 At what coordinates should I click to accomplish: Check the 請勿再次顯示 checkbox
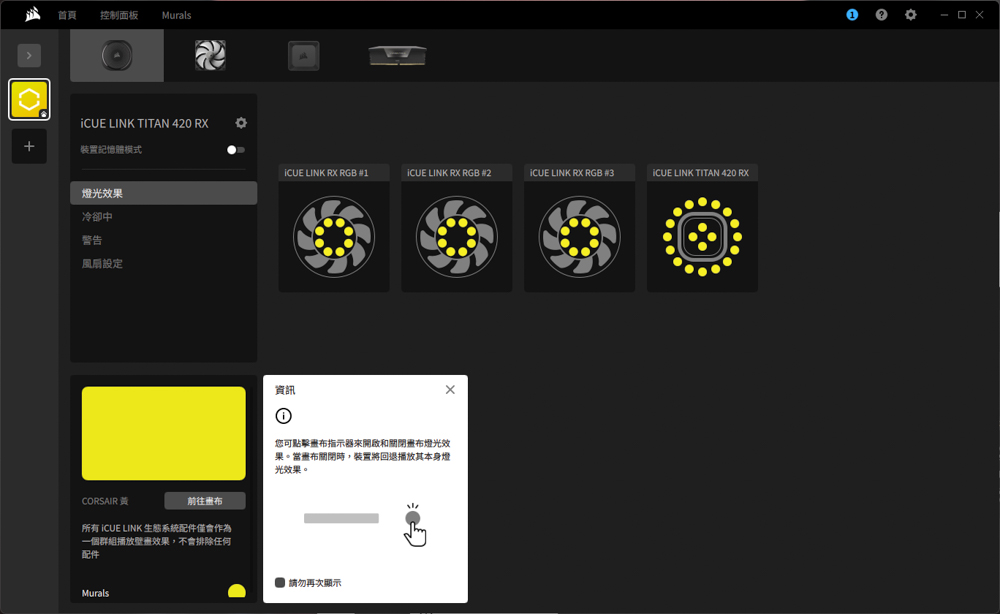point(279,583)
